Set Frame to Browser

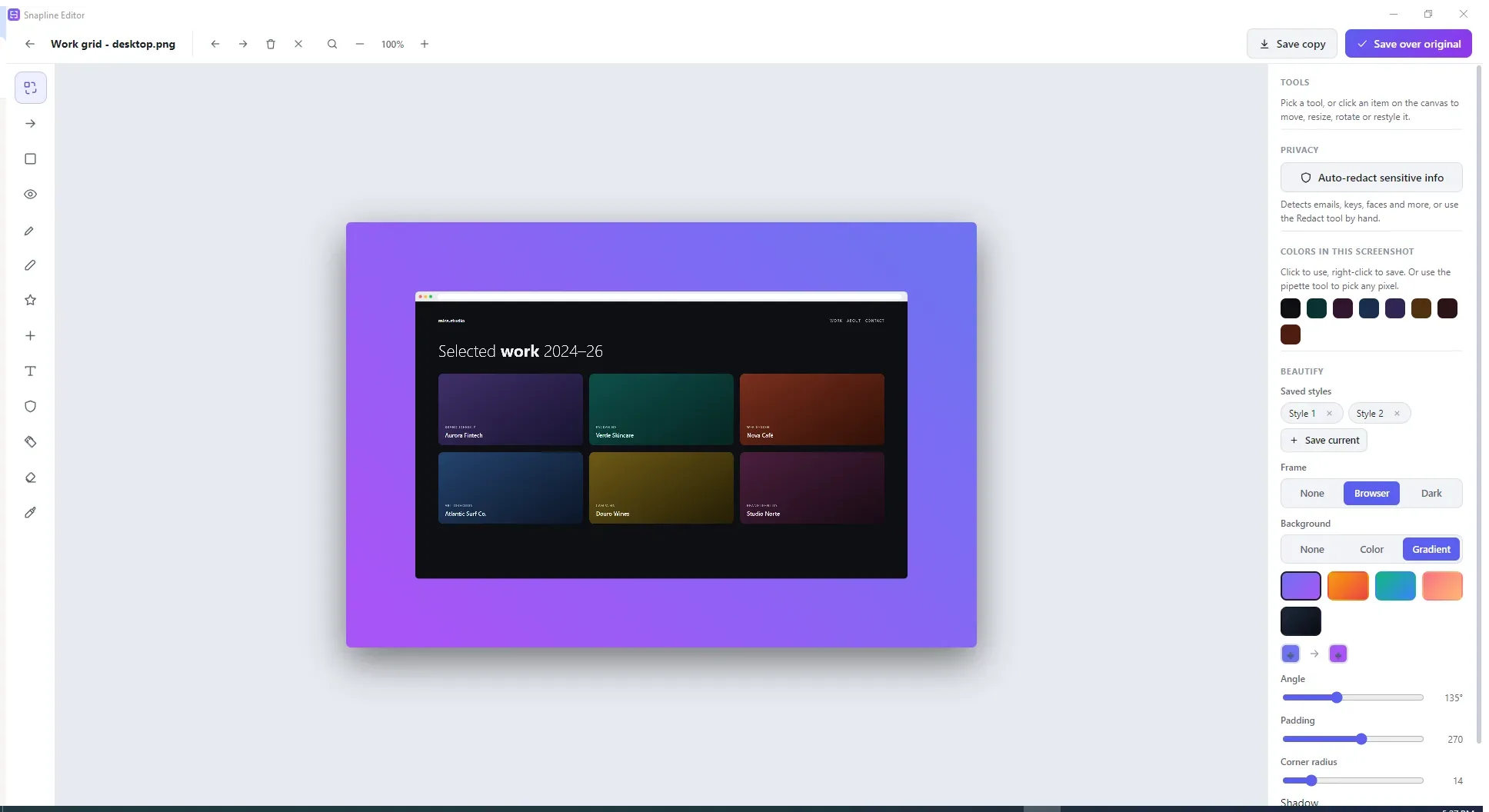point(1372,494)
